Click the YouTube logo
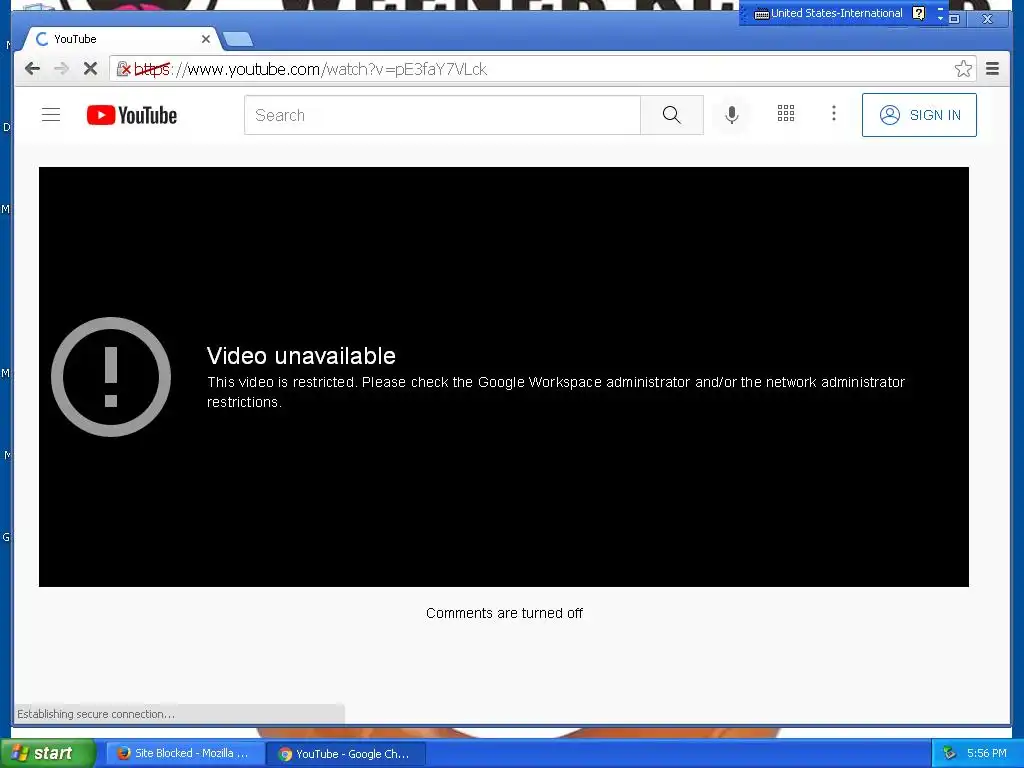 coord(131,115)
